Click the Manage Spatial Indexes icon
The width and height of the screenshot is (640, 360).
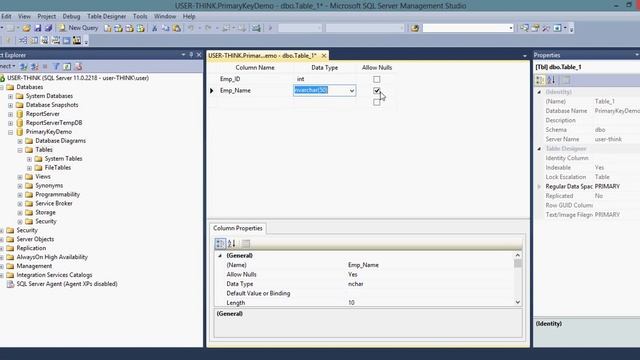click(77, 40)
